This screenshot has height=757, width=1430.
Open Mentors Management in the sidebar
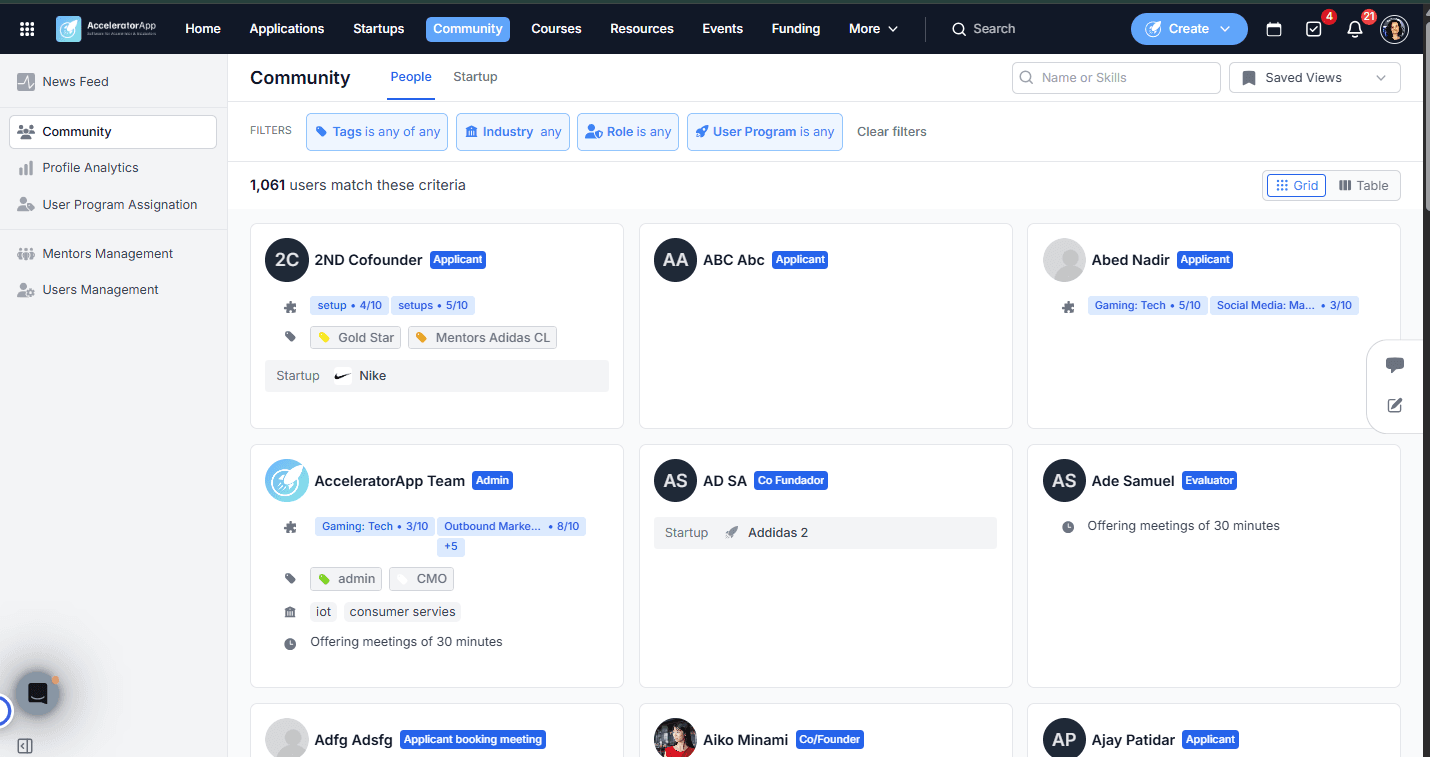click(x=108, y=254)
